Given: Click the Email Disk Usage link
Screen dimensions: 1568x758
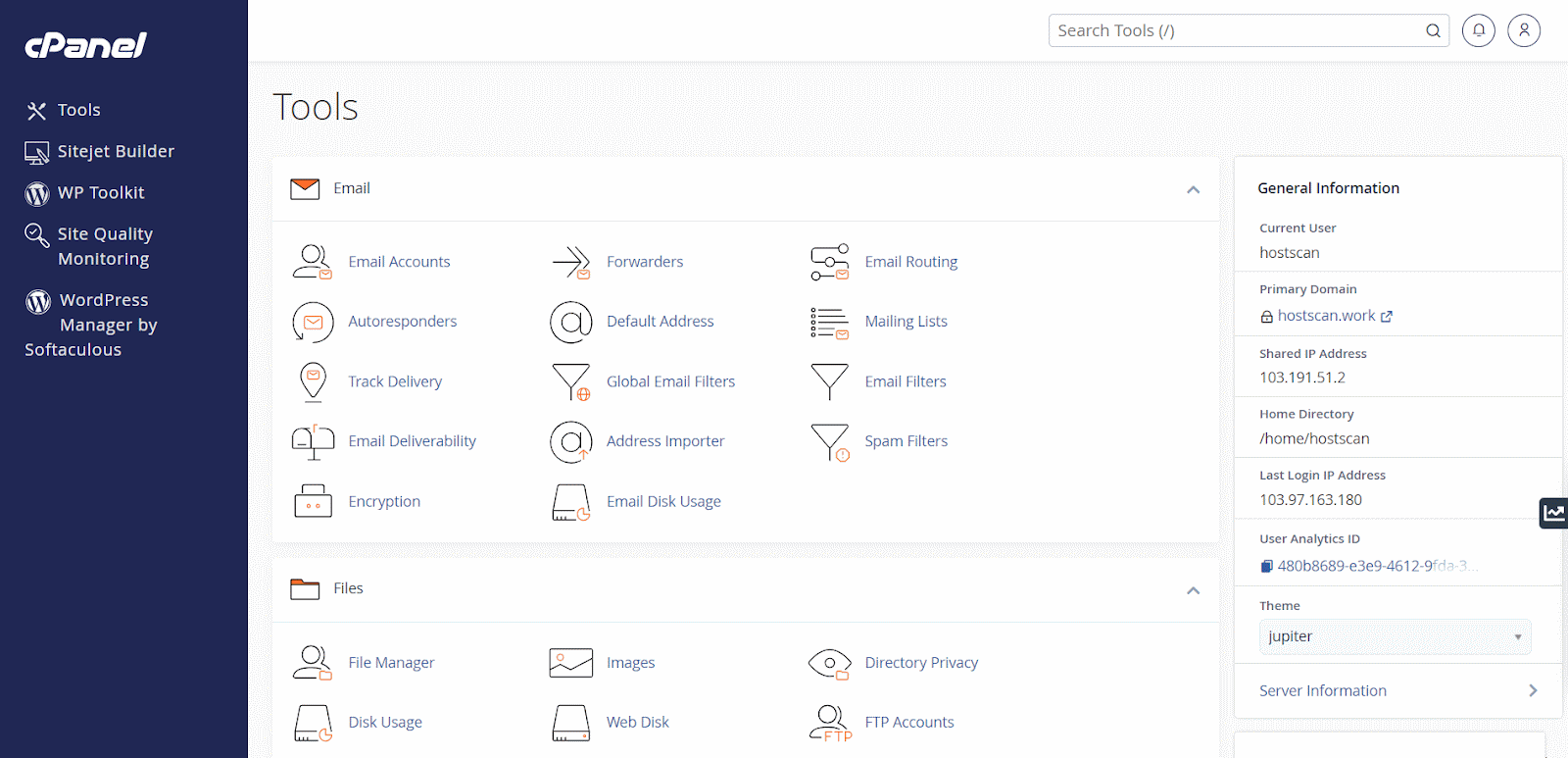Looking at the screenshot, I should click(x=663, y=501).
